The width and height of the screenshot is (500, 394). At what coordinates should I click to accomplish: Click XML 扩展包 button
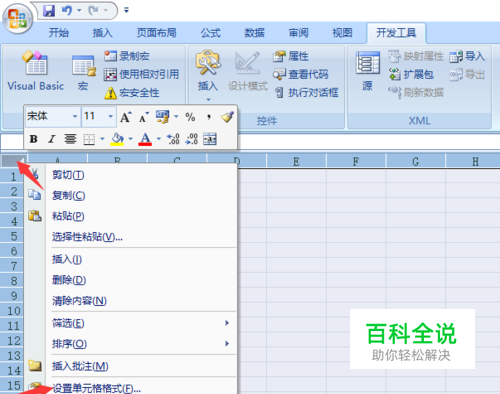click(x=411, y=74)
